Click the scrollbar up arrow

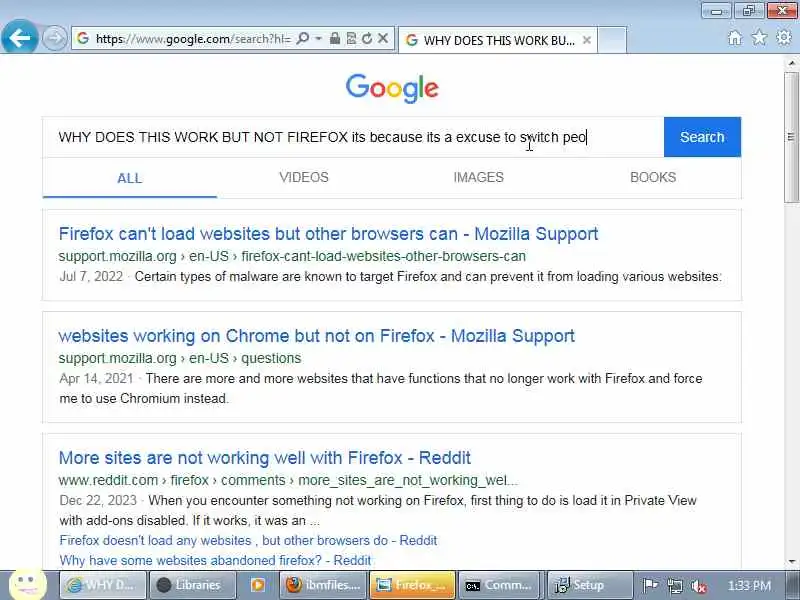point(791,63)
